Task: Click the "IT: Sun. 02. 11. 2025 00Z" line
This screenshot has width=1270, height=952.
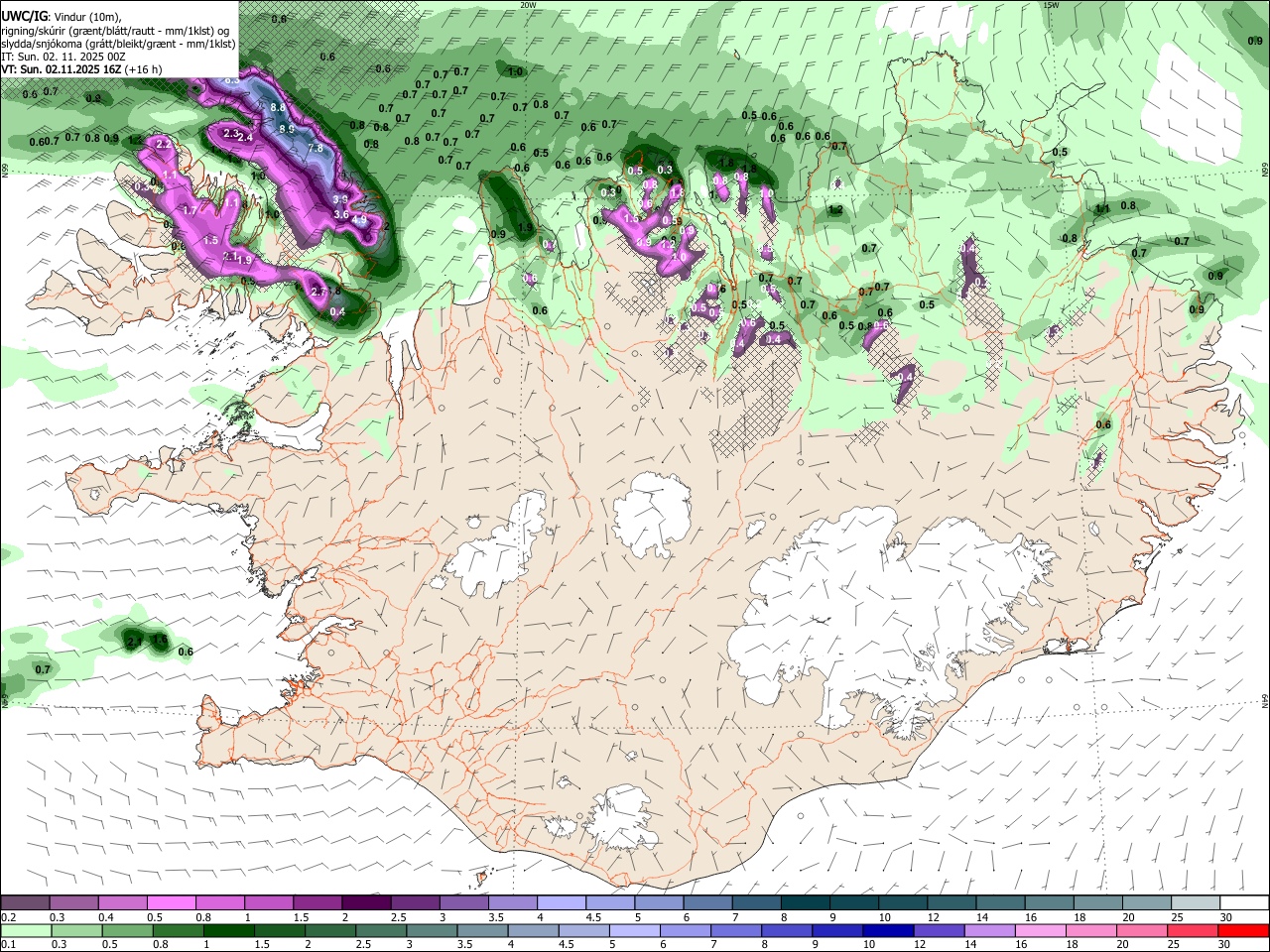Action: (63, 57)
